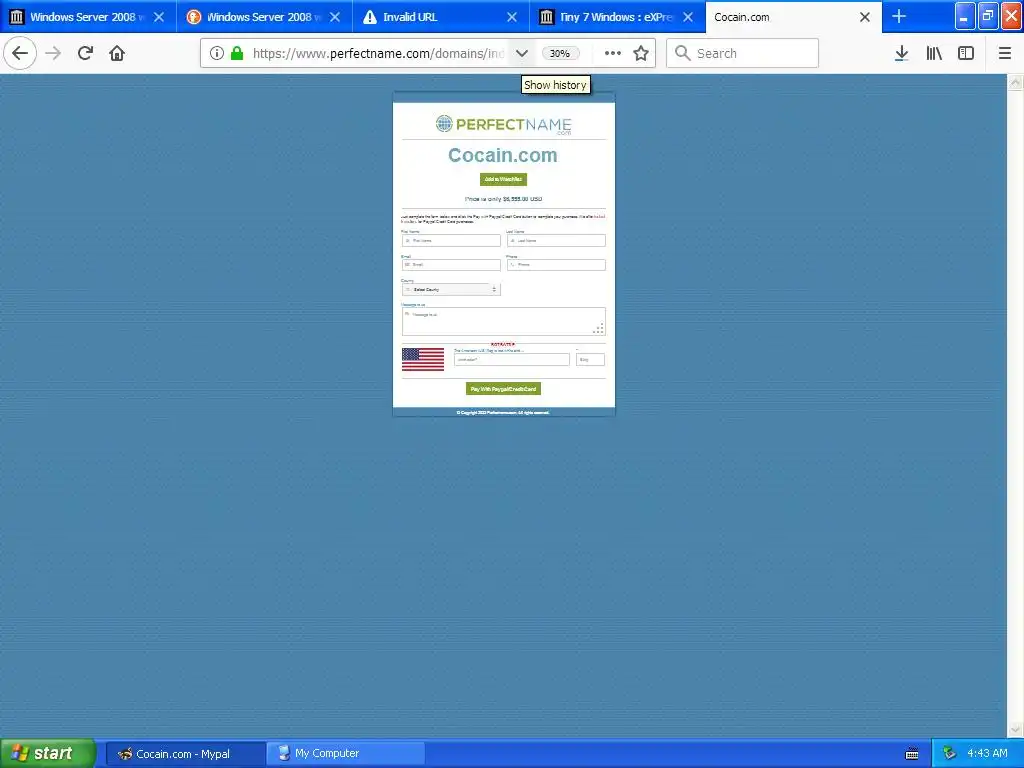Click the green secure-connection padlock
This screenshot has width=1024, height=768.
pos(237,54)
